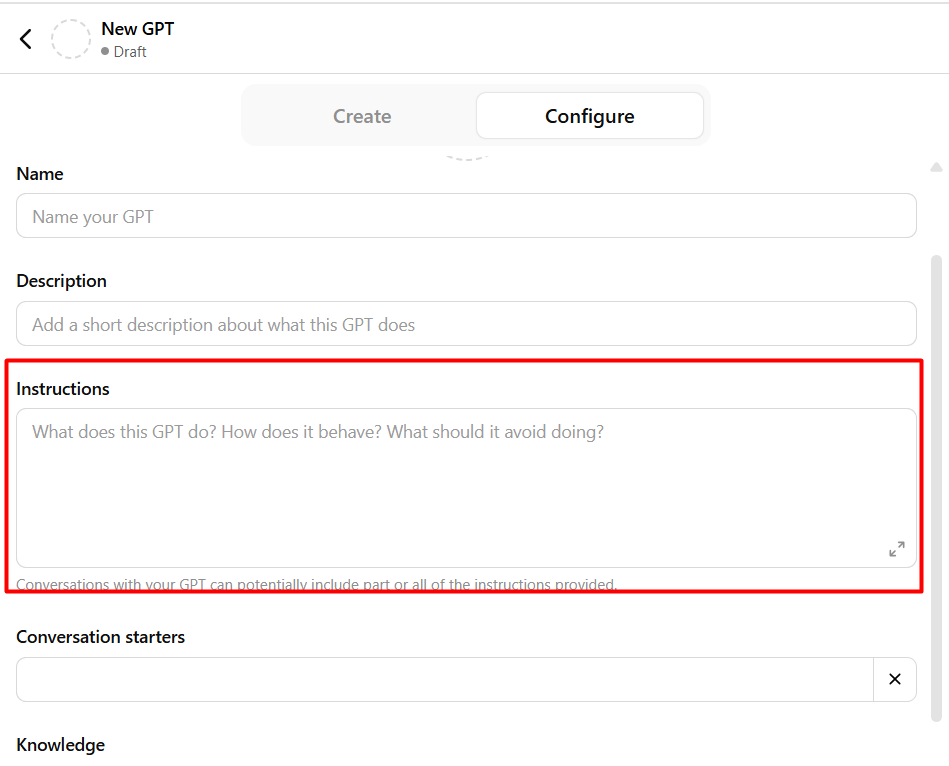Select the Configure tab
This screenshot has height=766, width=949.
tap(589, 116)
